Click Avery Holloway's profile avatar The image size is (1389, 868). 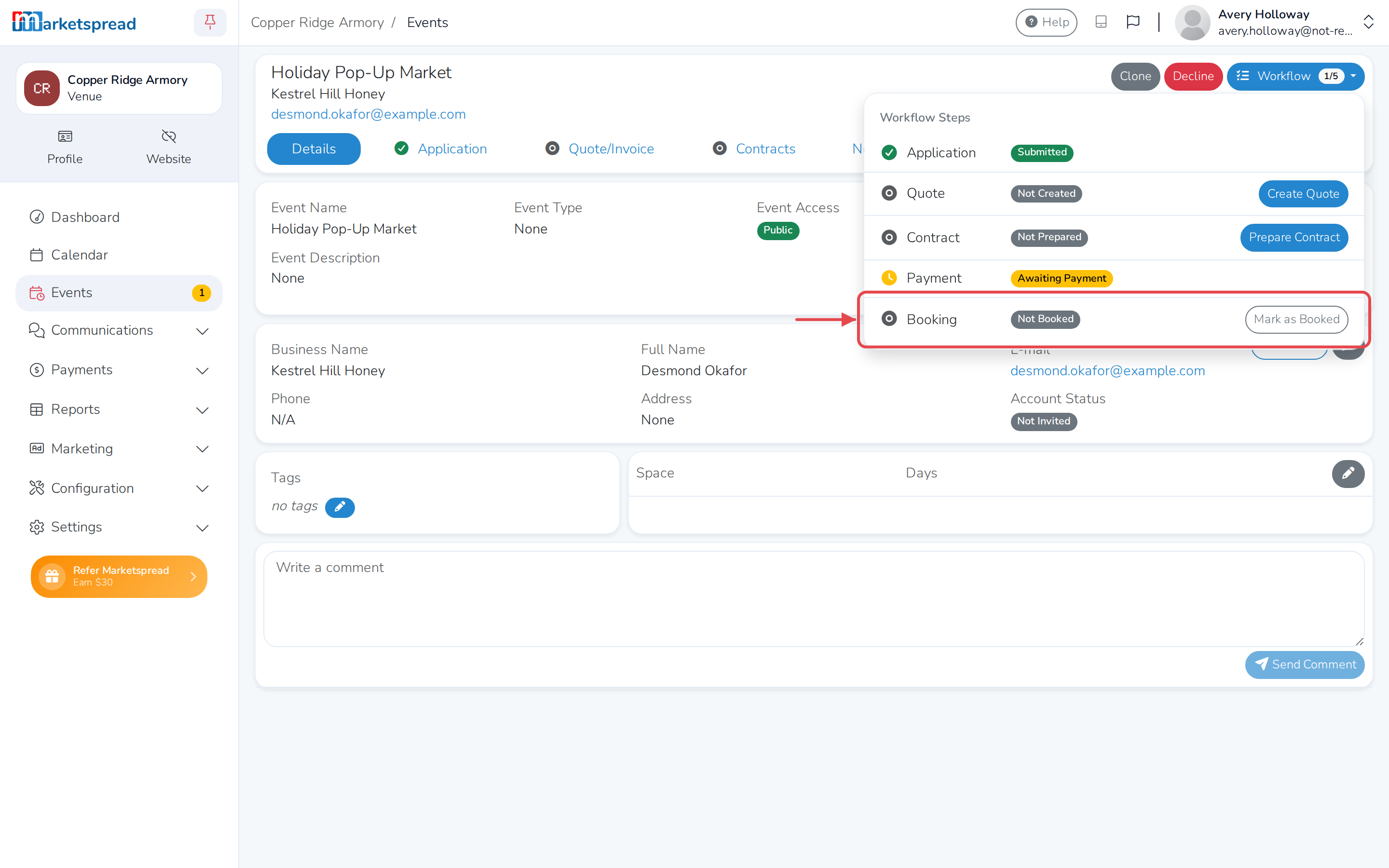tap(1192, 22)
